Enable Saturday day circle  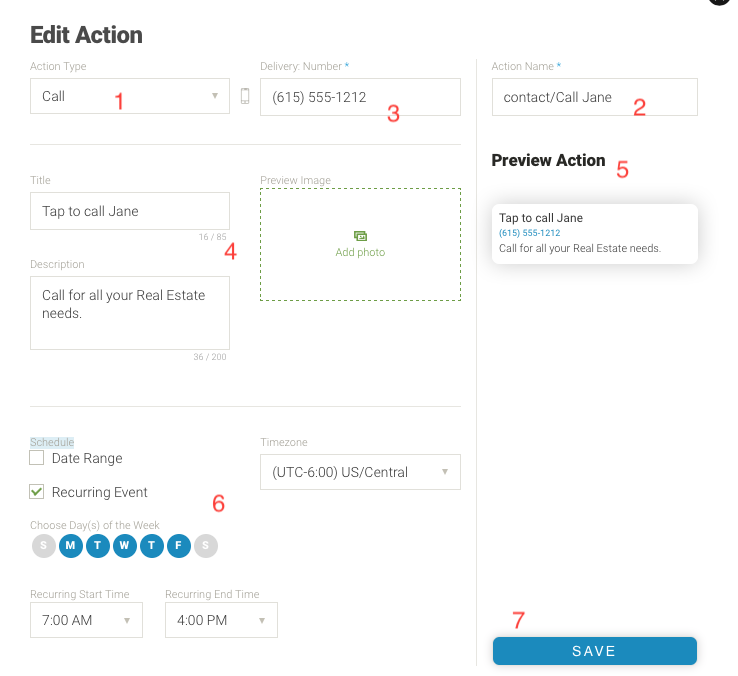click(x=206, y=546)
